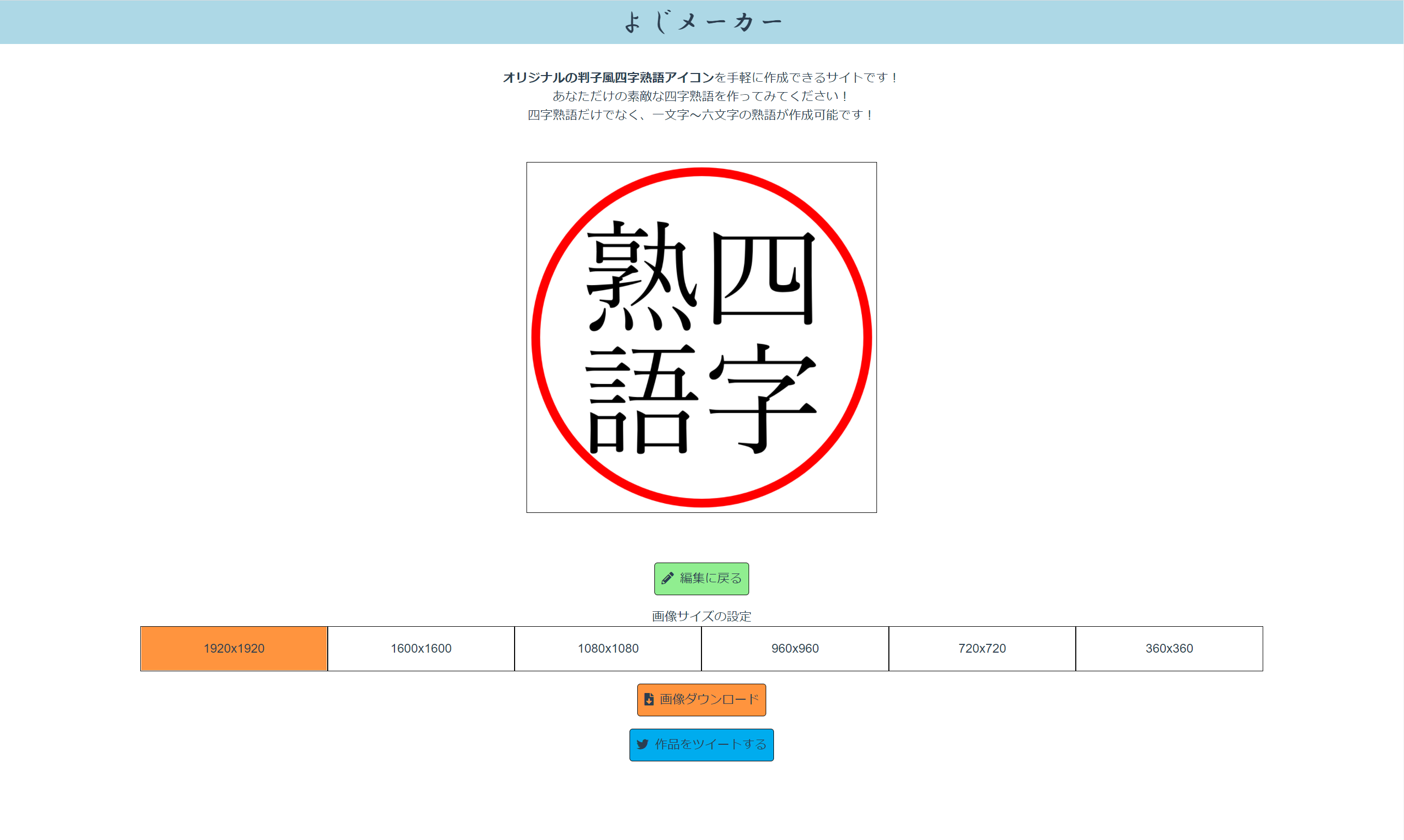Image resolution: width=1404 pixels, height=840 pixels.
Task: Select the 360x360 image size option
Action: [1169, 649]
